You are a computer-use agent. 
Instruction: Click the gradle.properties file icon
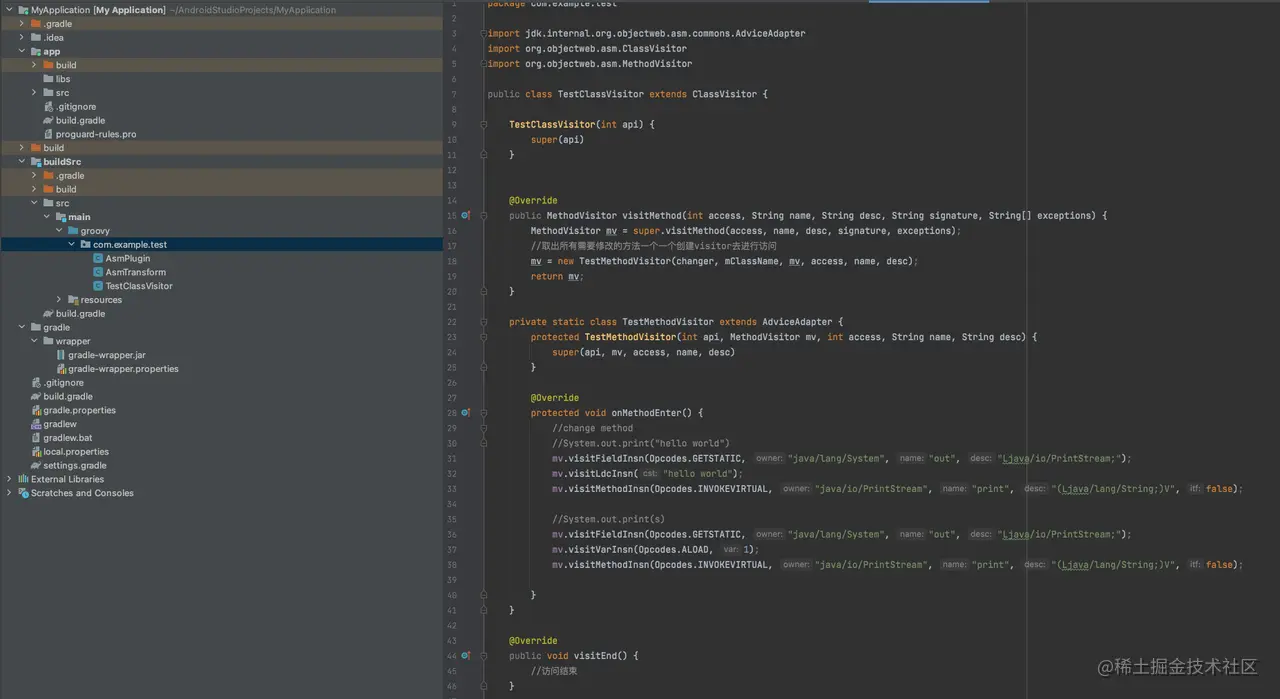[x=36, y=410]
